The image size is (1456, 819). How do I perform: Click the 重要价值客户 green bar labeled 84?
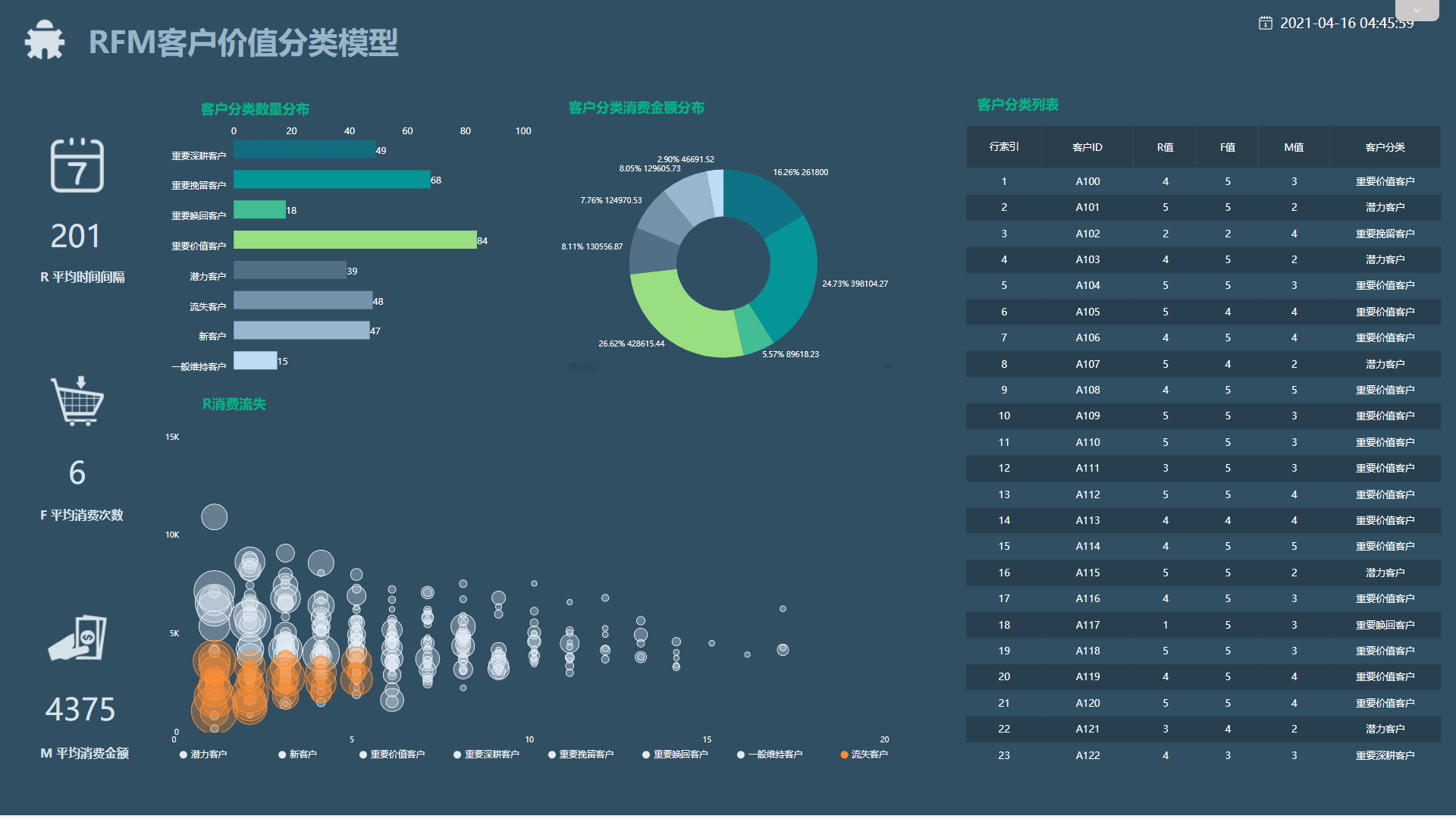click(355, 240)
